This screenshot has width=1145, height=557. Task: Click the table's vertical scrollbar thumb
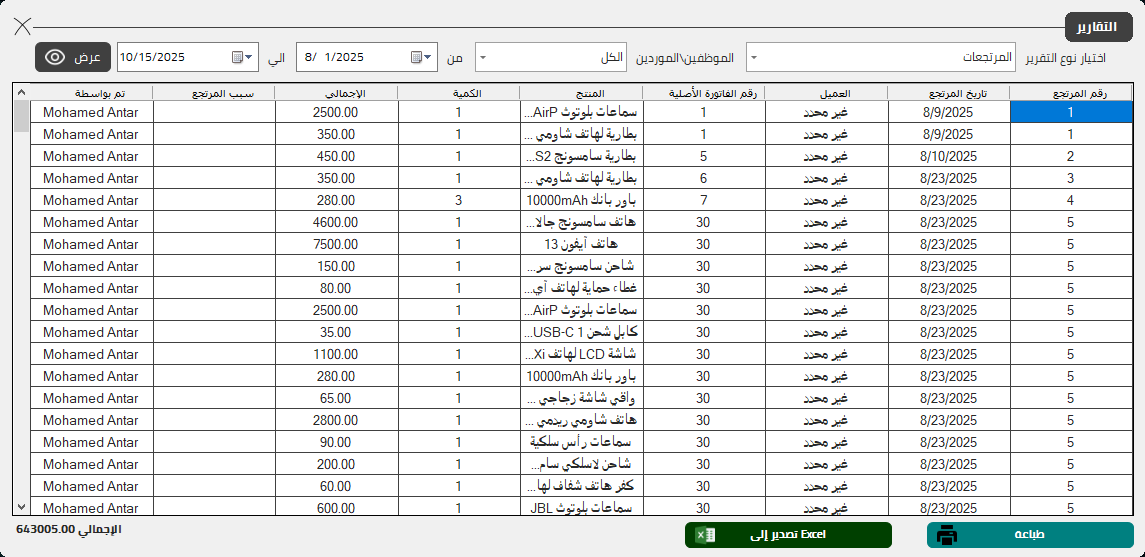[21, 116]
